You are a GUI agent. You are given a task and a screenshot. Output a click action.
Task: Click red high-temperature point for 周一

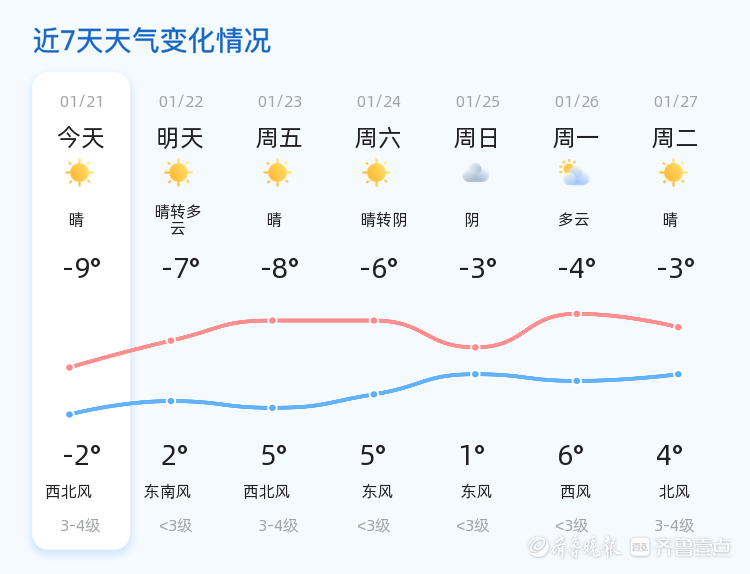click(x=577, y=314)
